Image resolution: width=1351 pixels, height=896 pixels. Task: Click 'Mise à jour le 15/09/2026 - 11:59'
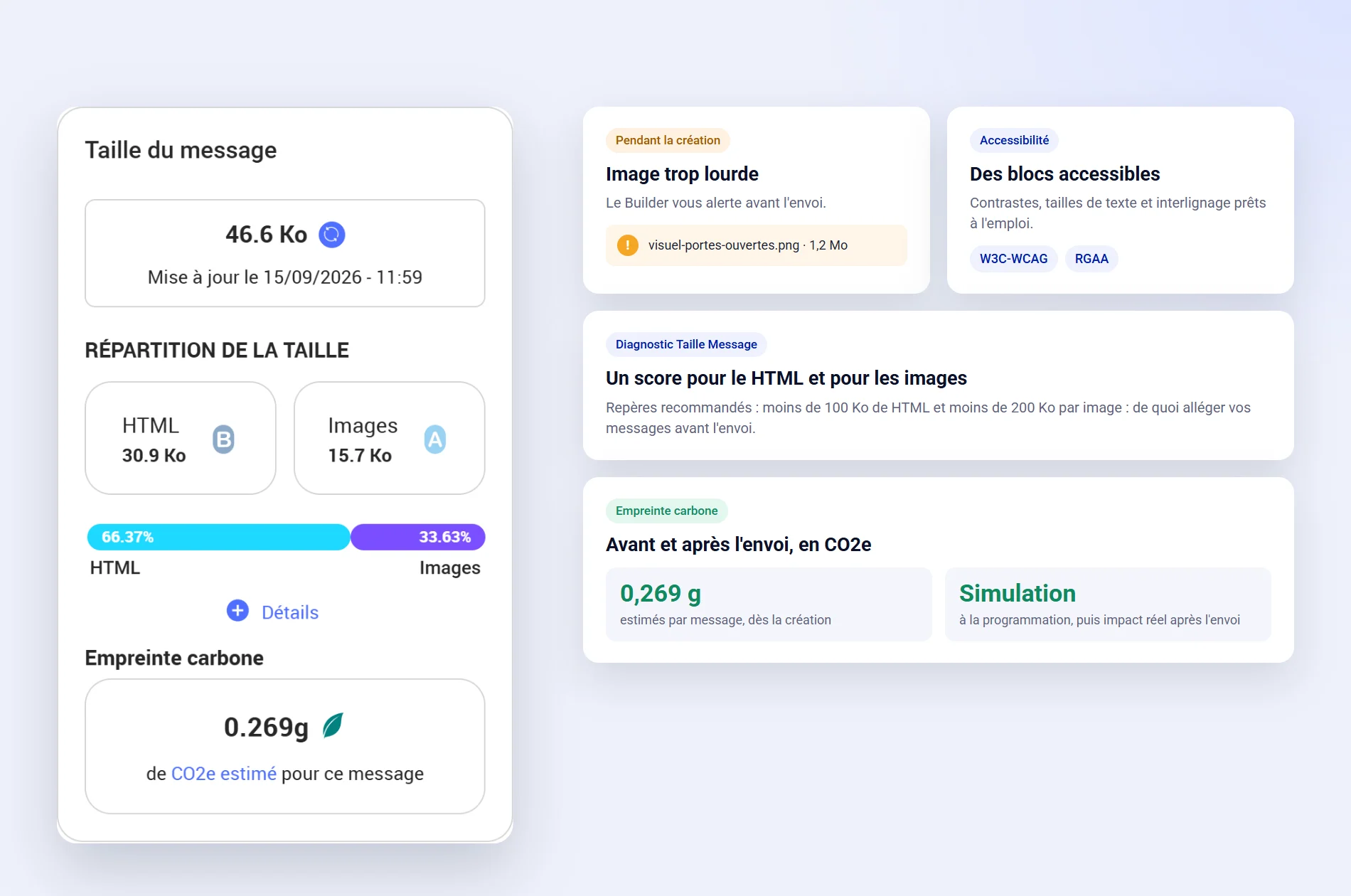[285, 277]
